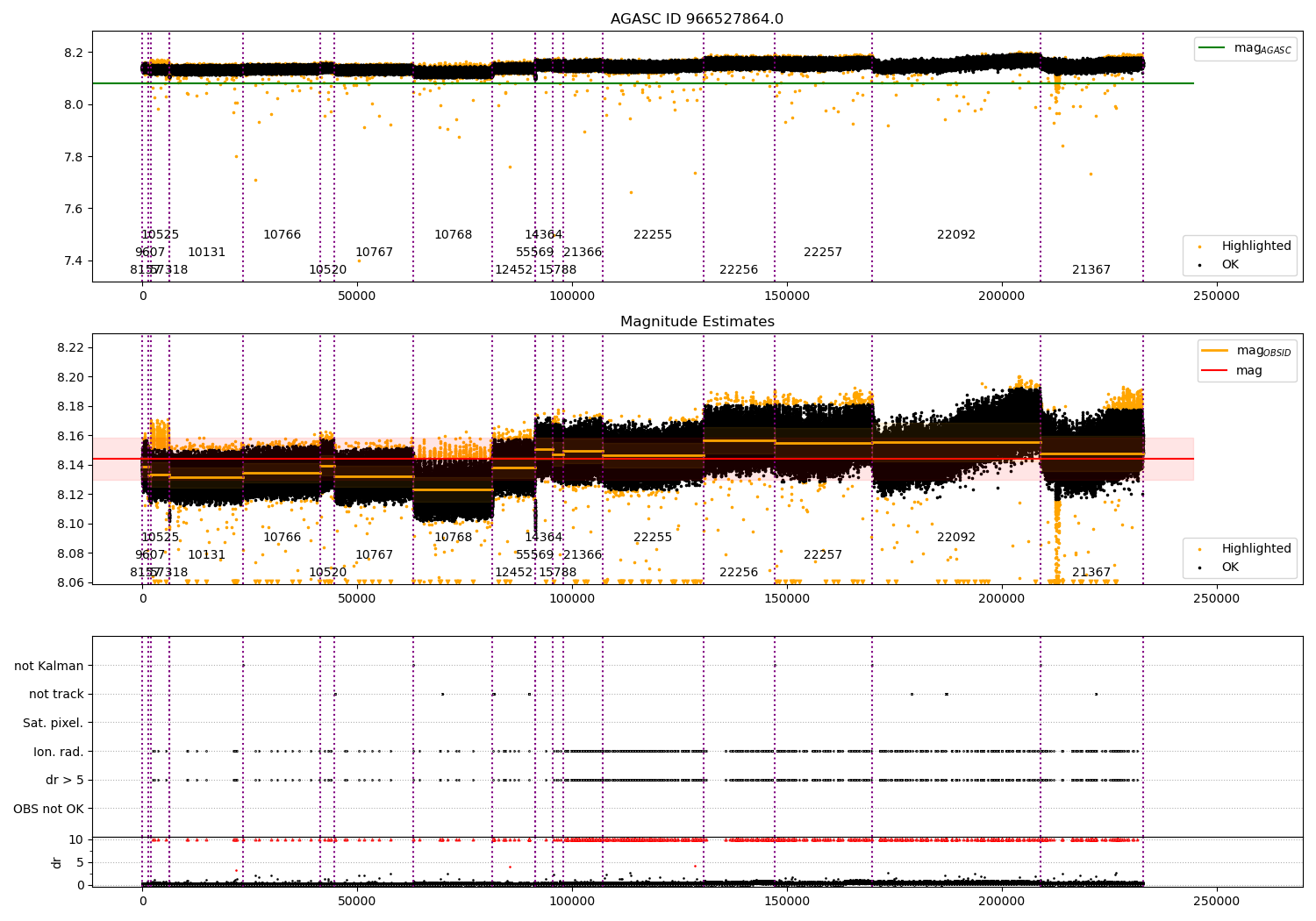Click the 'AGASC ID 966527864.0' plot title
Image resolution: width=1316 pixels, height=921 pixels.
pos(697,19)
